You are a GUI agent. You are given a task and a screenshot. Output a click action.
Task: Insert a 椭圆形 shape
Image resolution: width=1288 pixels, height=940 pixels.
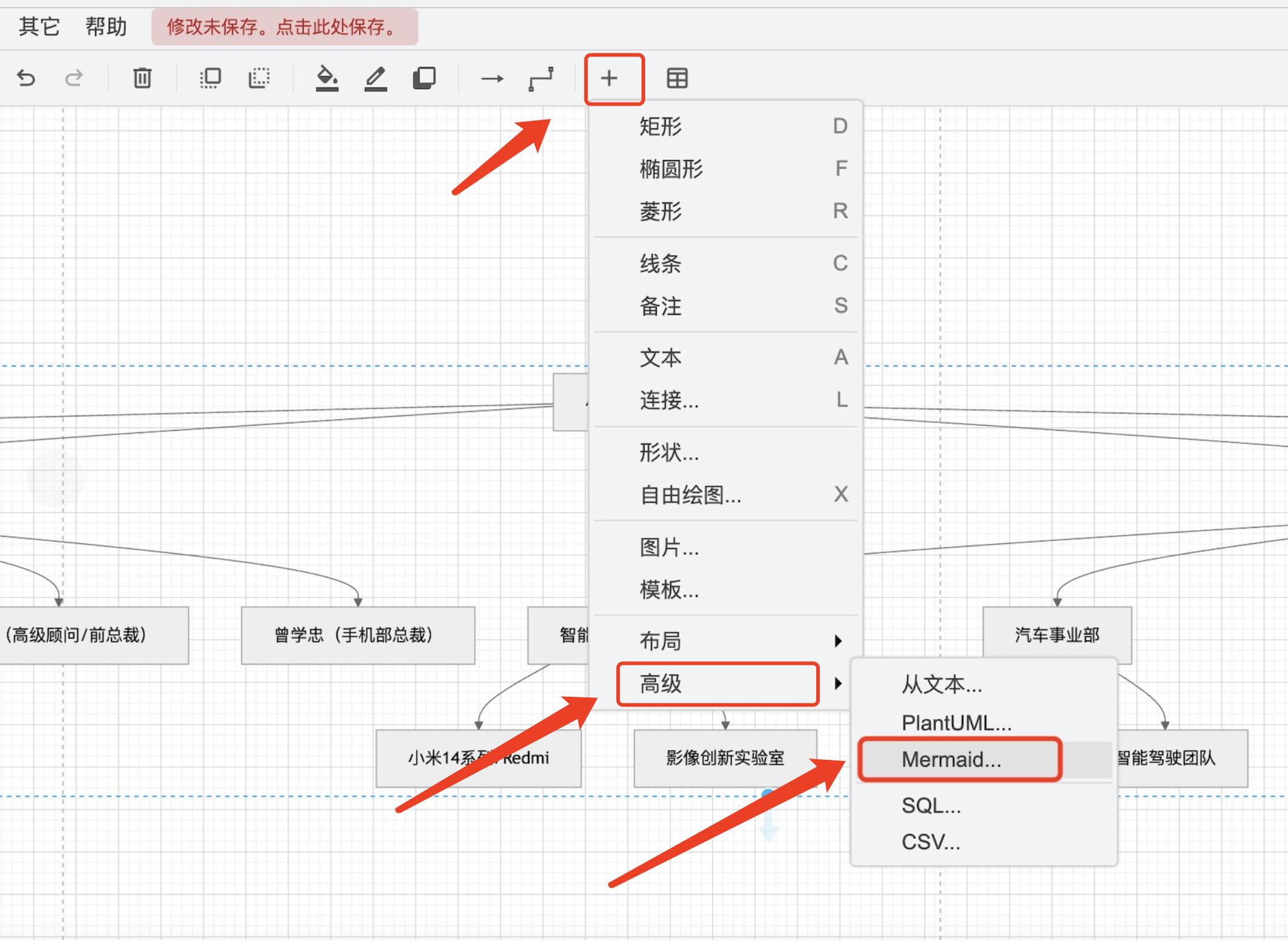coord(725,169)
